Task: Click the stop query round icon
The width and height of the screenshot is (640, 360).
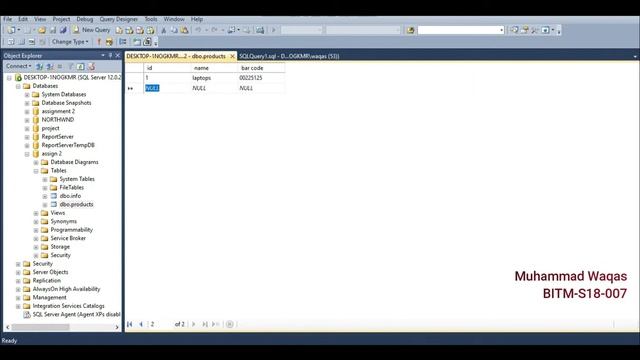Action: tap(230, 324)
